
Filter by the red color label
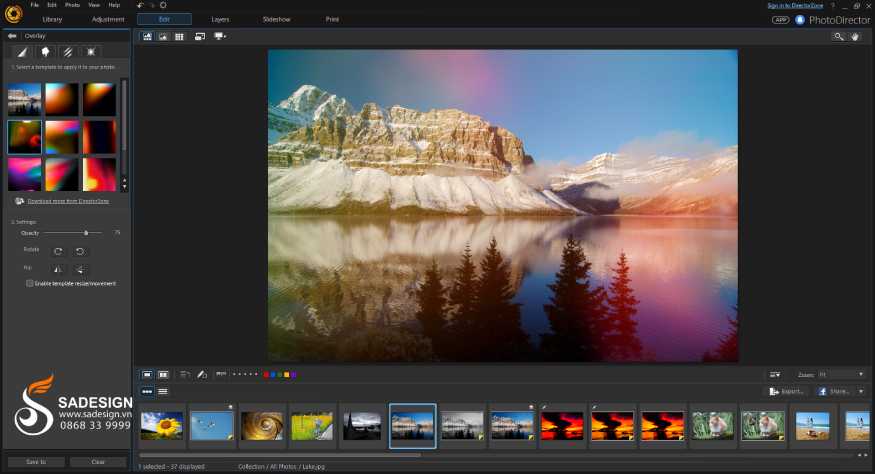[x=266, y=375]
